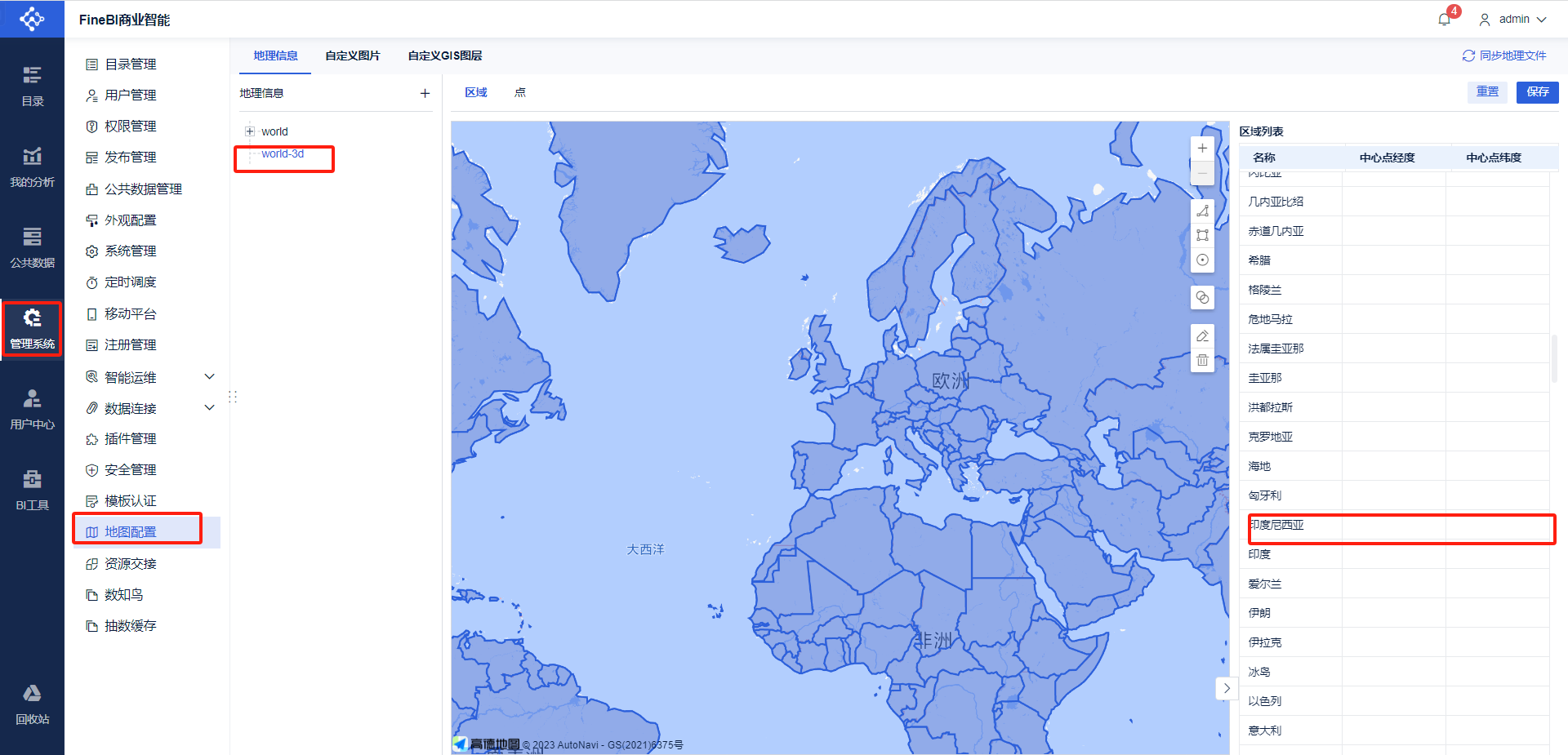The width and height of the screenshot is (1568, 755).
Task: Open the notifications bell
Action: click(1444, 20)
